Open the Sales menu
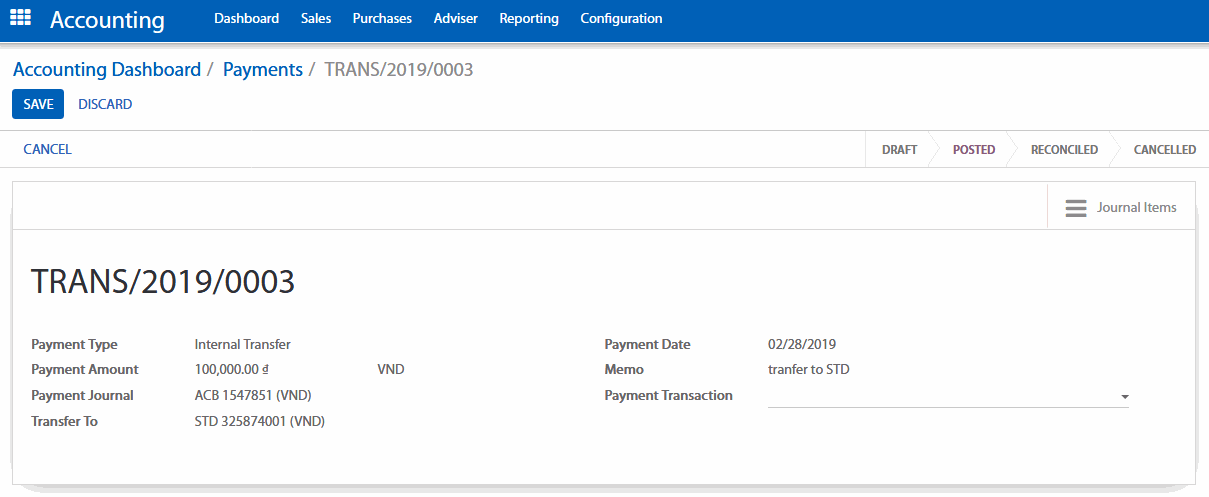Image resolution: width=1209 pixels, height=497 pixels. pos(316,19)
